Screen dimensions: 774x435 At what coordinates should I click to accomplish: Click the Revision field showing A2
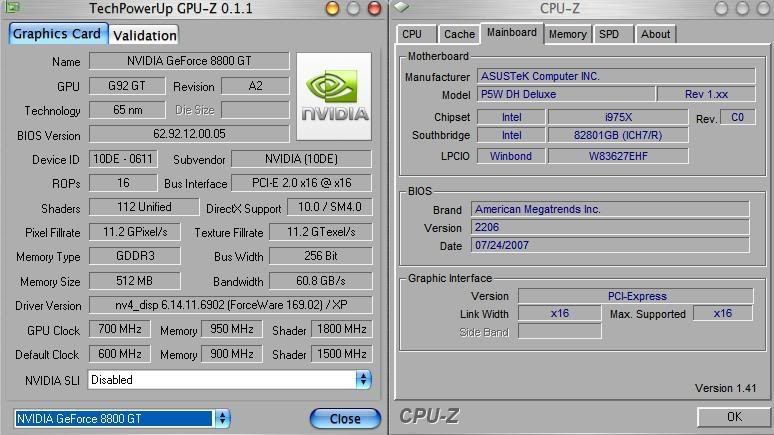point(255,86)
